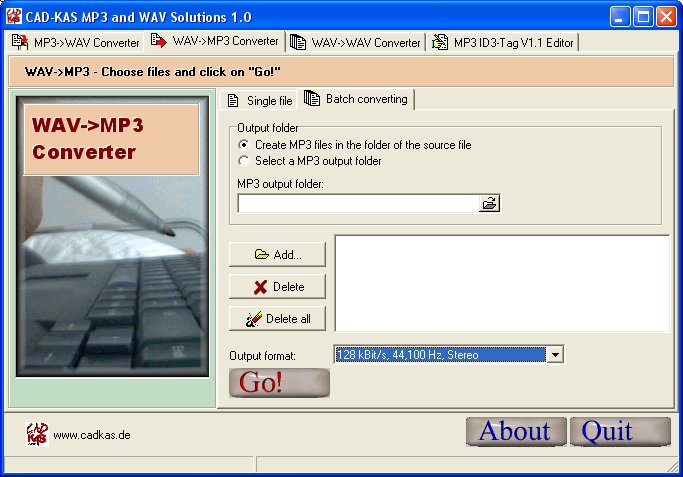Close the CAD-KAS window
The width and height of the screenshot is (683, 477).
coord(666,17)
